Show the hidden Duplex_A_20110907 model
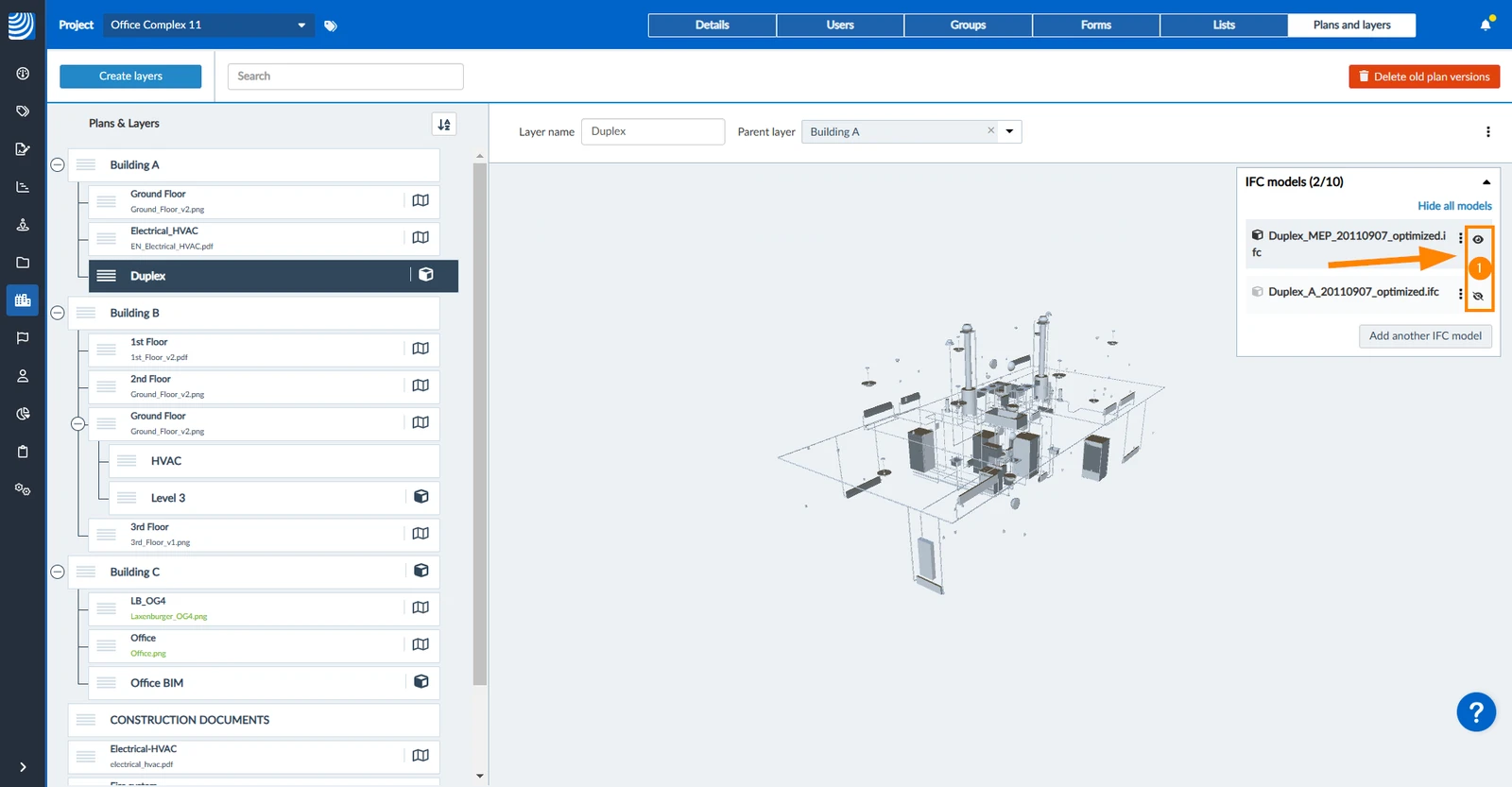The height and width of the screenshot is (787, 1512). (x=1478, y=297)
